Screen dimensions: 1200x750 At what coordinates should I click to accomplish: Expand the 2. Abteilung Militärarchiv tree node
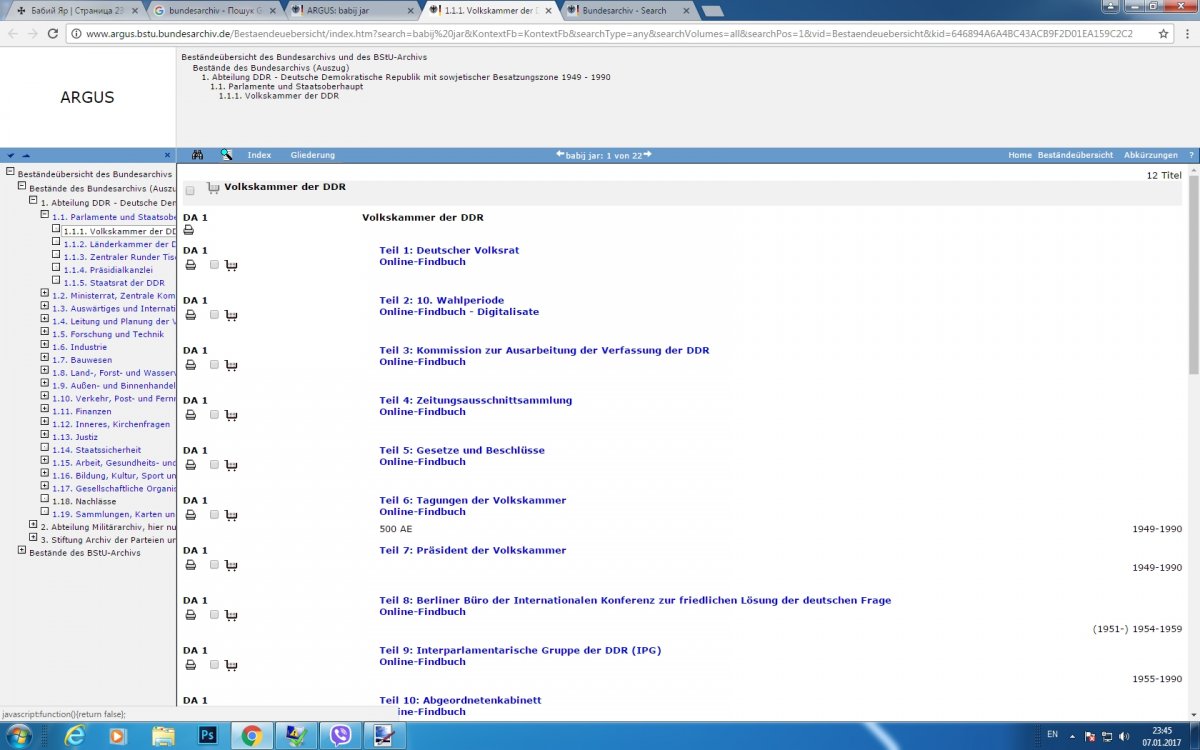point(33,524)
